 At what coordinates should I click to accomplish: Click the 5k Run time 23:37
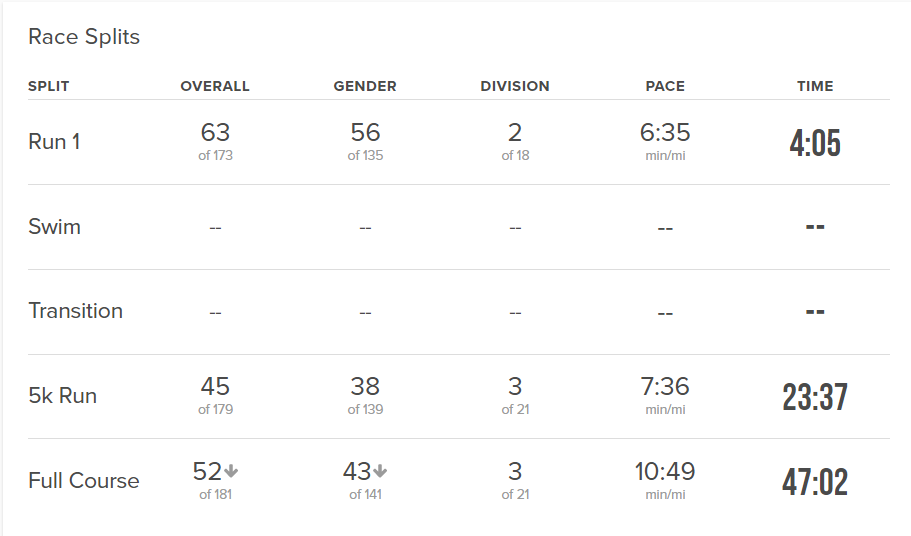(815, 397)
